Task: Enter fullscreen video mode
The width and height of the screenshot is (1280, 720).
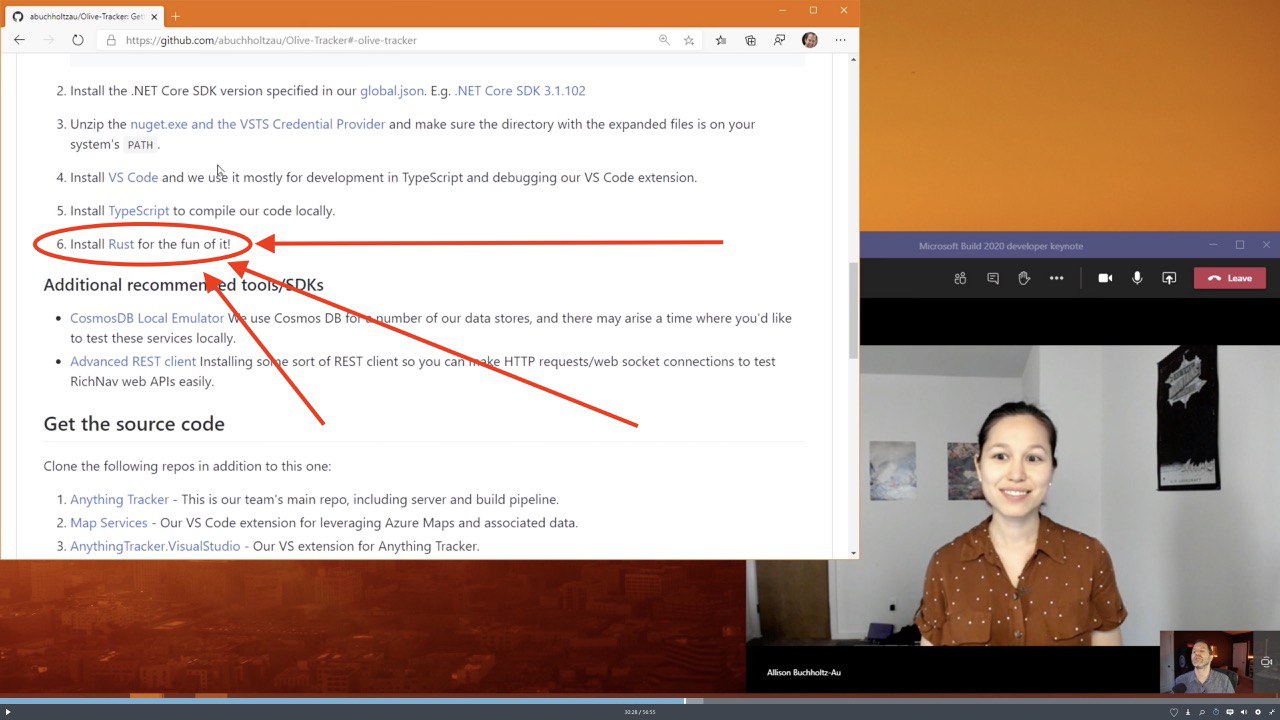Action: coord(1272,712)
